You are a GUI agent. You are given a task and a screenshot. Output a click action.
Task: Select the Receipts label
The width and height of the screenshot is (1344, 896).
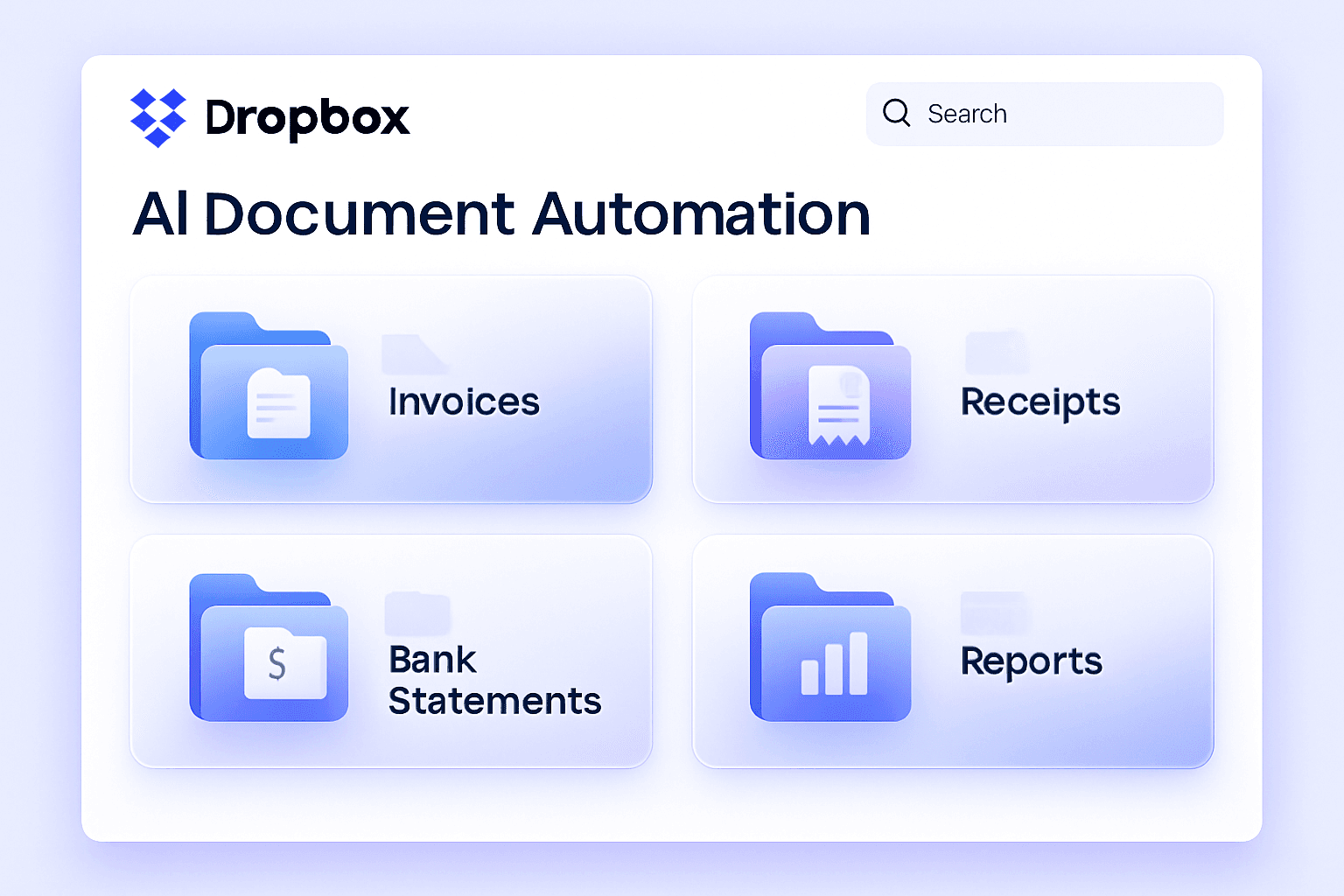(1040, 403)
